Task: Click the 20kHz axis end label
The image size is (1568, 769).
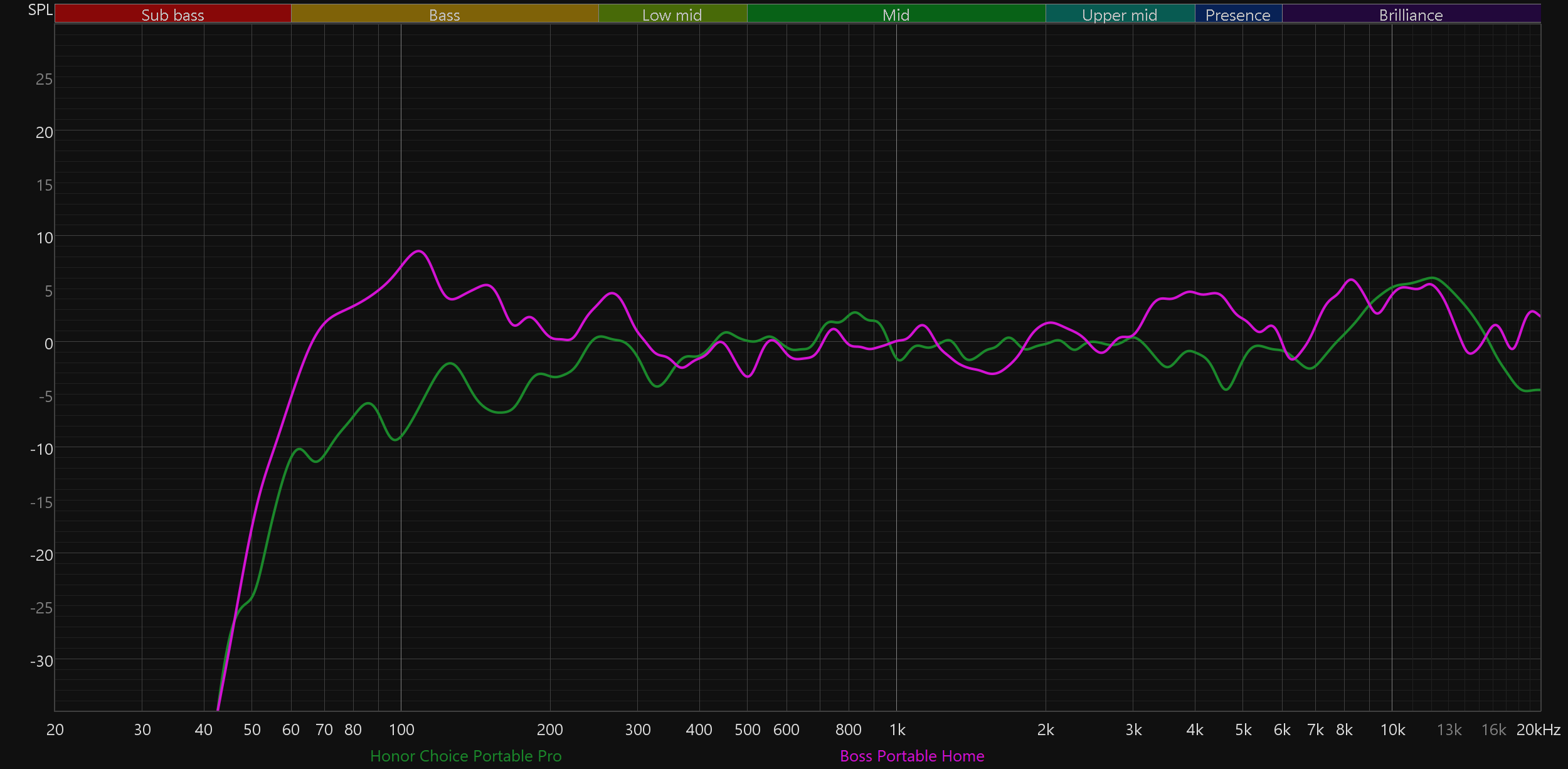Action: pyautogui.click(x=1538, y=730)
